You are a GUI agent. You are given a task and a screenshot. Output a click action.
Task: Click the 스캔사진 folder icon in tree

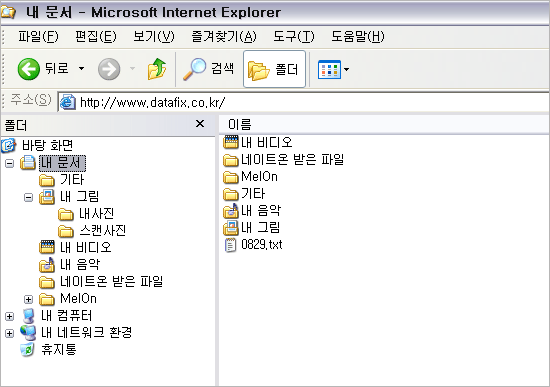(x=66, y=231)
